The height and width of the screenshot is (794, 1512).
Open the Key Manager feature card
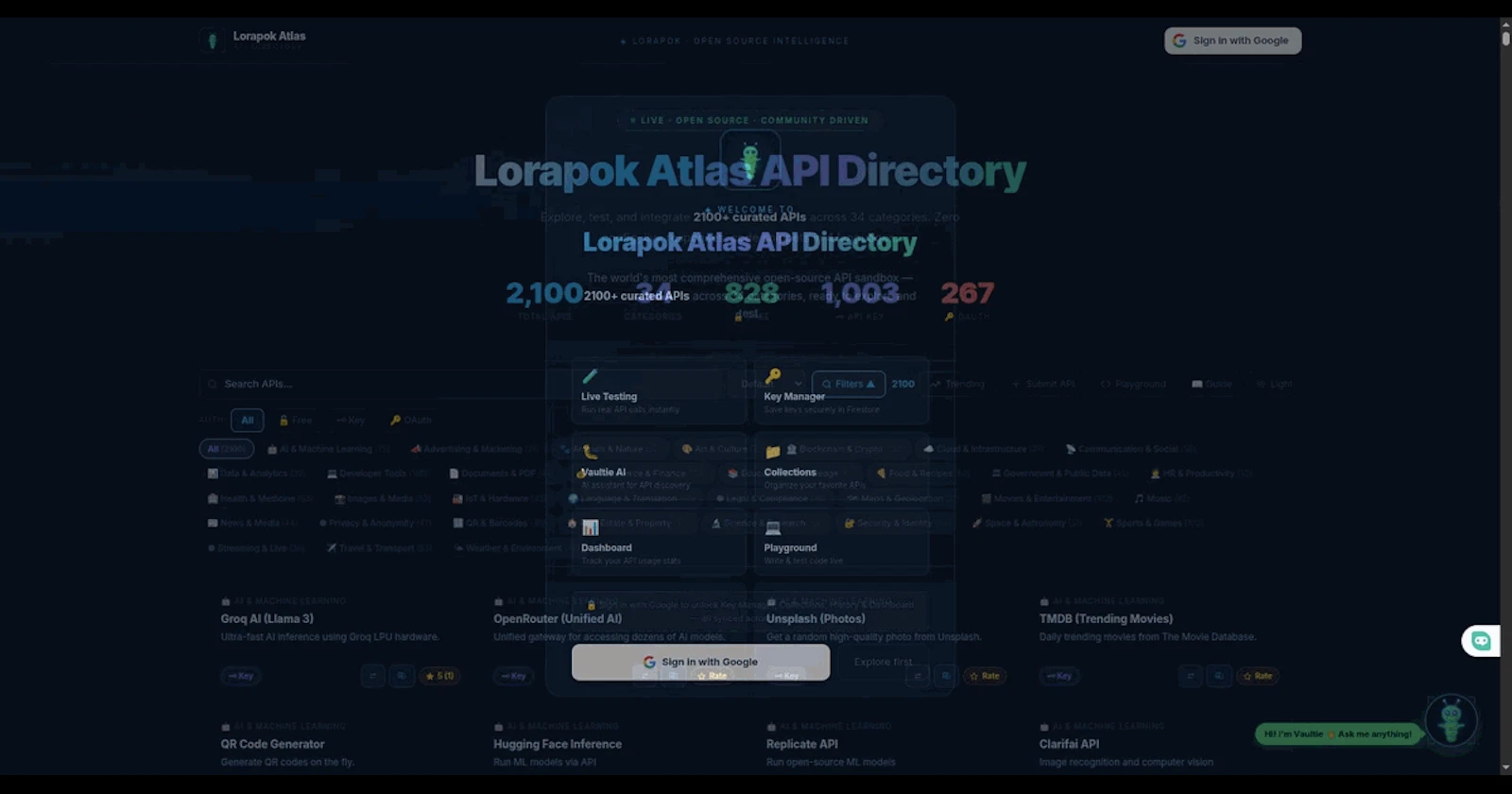(x=841, y=391)
